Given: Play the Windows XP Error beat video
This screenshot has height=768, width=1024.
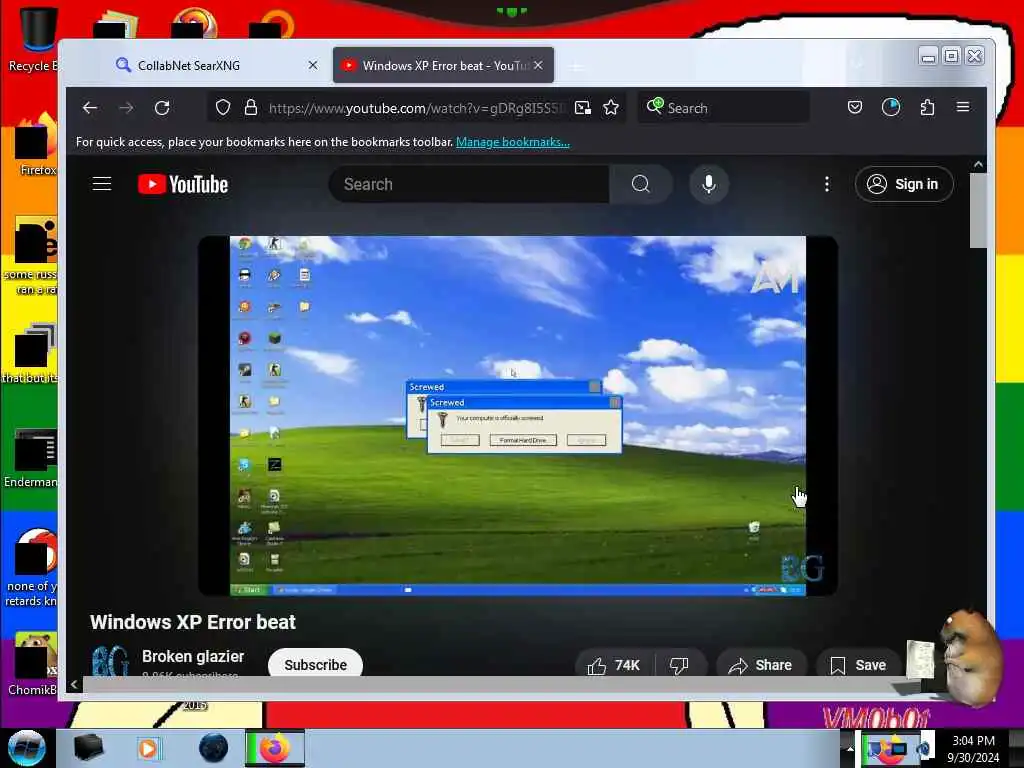Looking at the screenshot, I should [518, 416].
